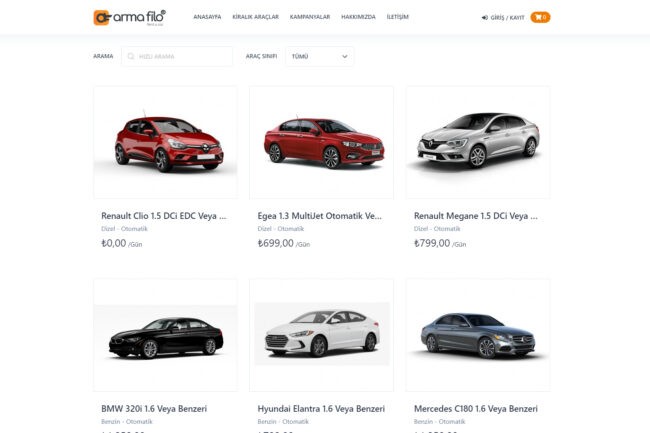
Task: Click Mercedes C180 1.6 Veya Benzeri title
Action: tap(476, 408)
